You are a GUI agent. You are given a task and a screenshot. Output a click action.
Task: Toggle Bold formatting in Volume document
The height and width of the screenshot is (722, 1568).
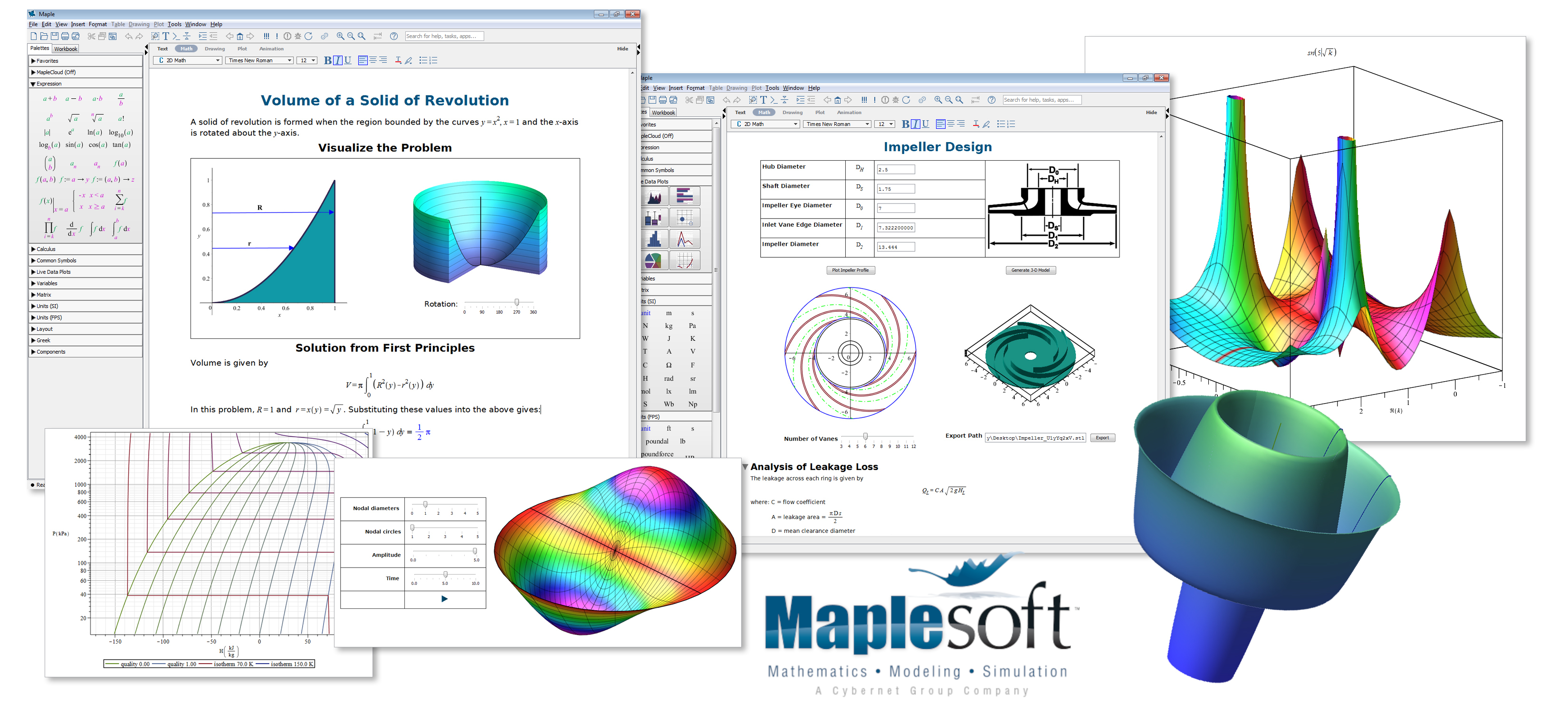[327, 60]
